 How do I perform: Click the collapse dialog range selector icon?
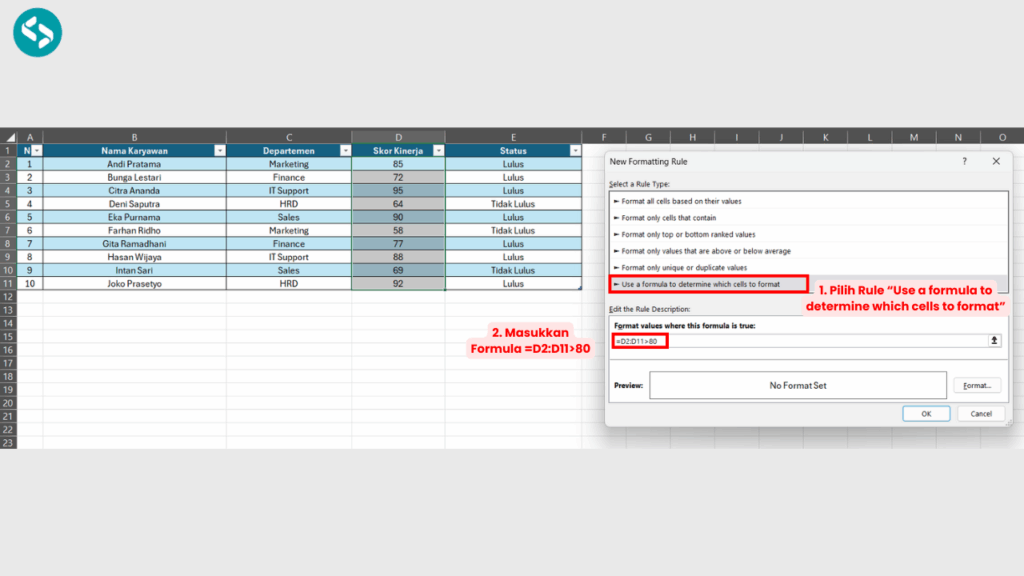coord(994,341)
